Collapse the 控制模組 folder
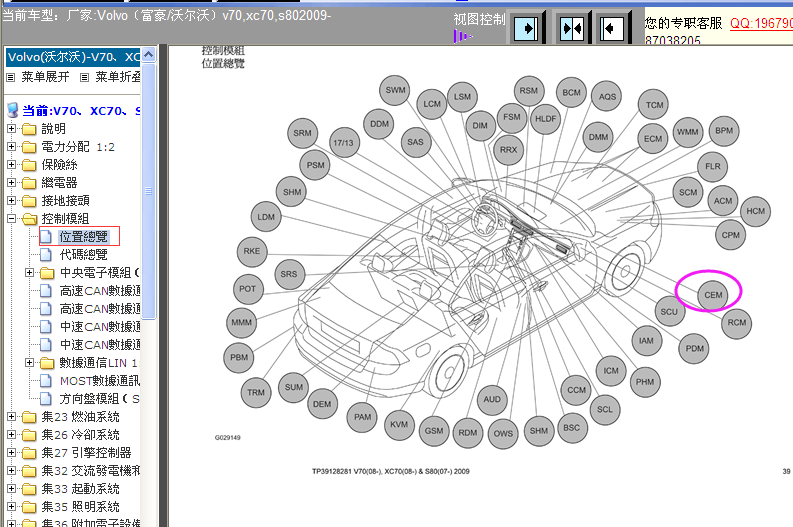This screenshot has width=793, height=527. click(x=12, y=218)
